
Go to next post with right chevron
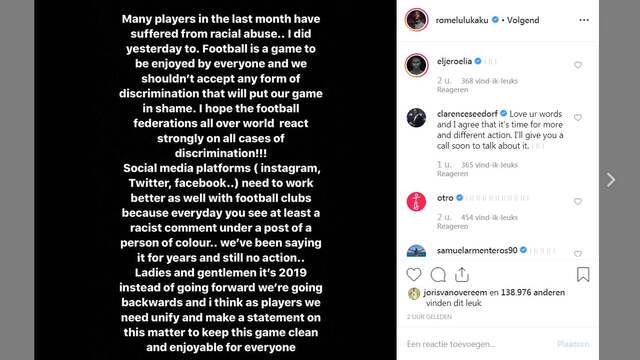(x=611, y=180)
